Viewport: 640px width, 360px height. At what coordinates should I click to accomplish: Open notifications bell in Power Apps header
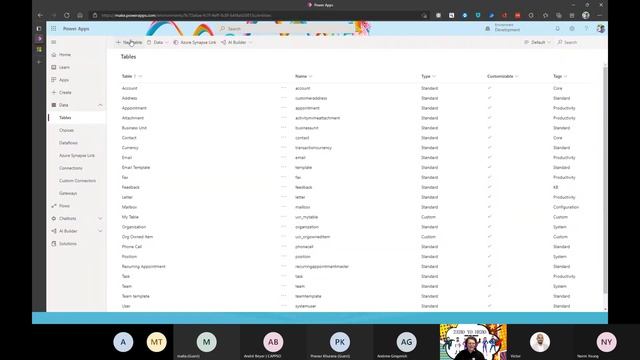point(558,29)
